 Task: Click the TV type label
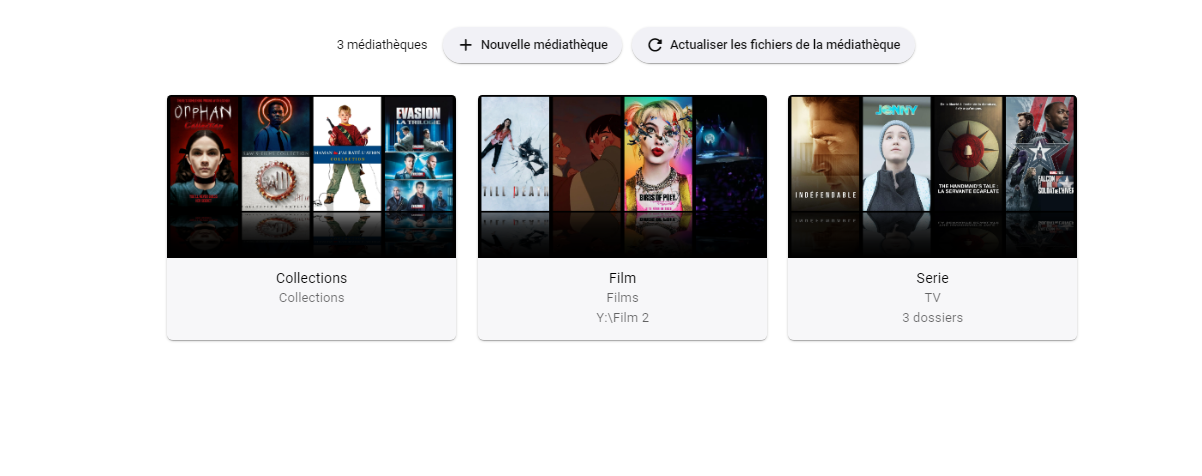(932, 298)
